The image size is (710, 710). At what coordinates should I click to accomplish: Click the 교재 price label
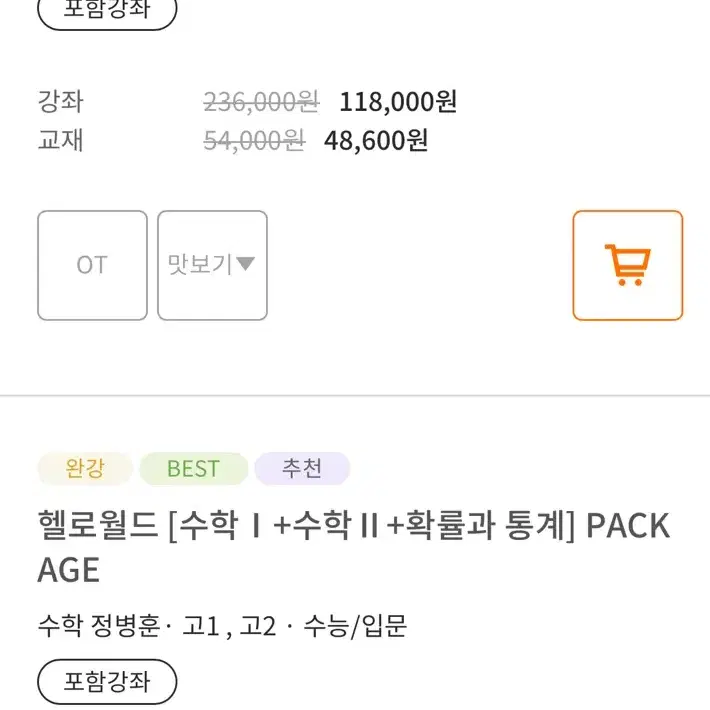click(61, 140)
